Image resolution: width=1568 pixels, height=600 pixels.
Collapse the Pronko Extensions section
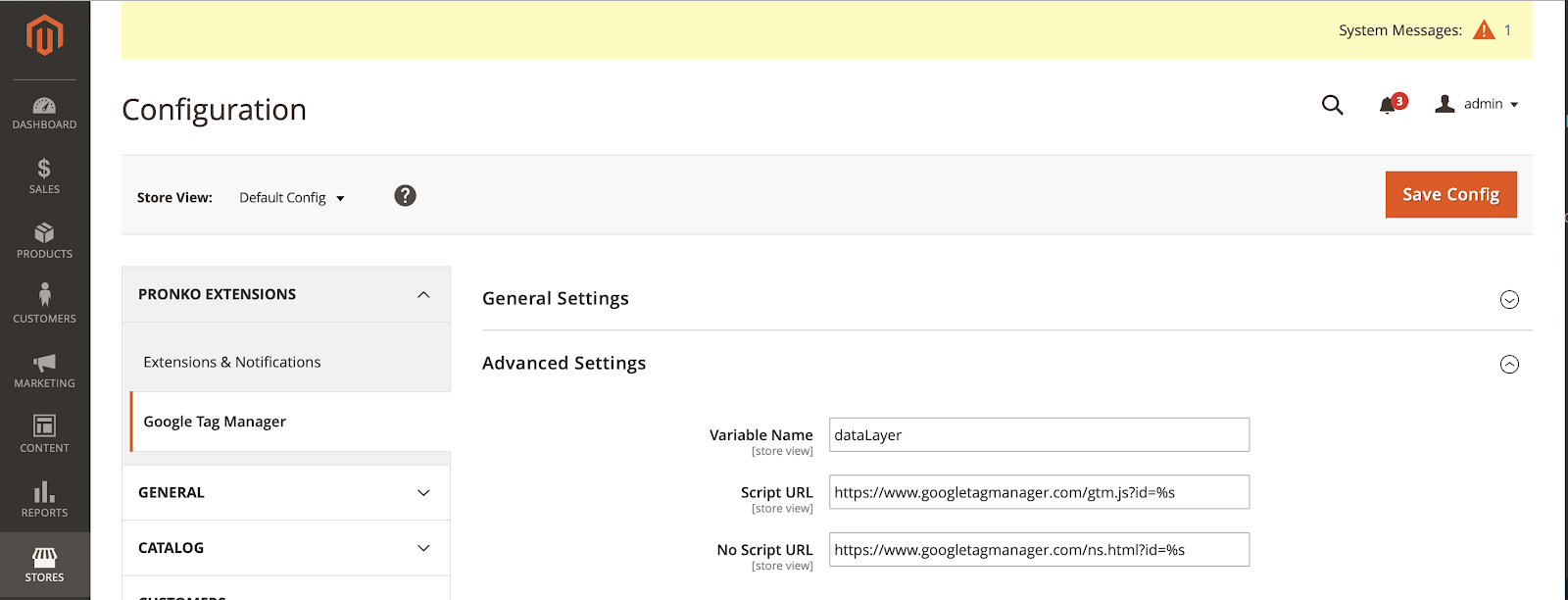[x=286, y=294]
